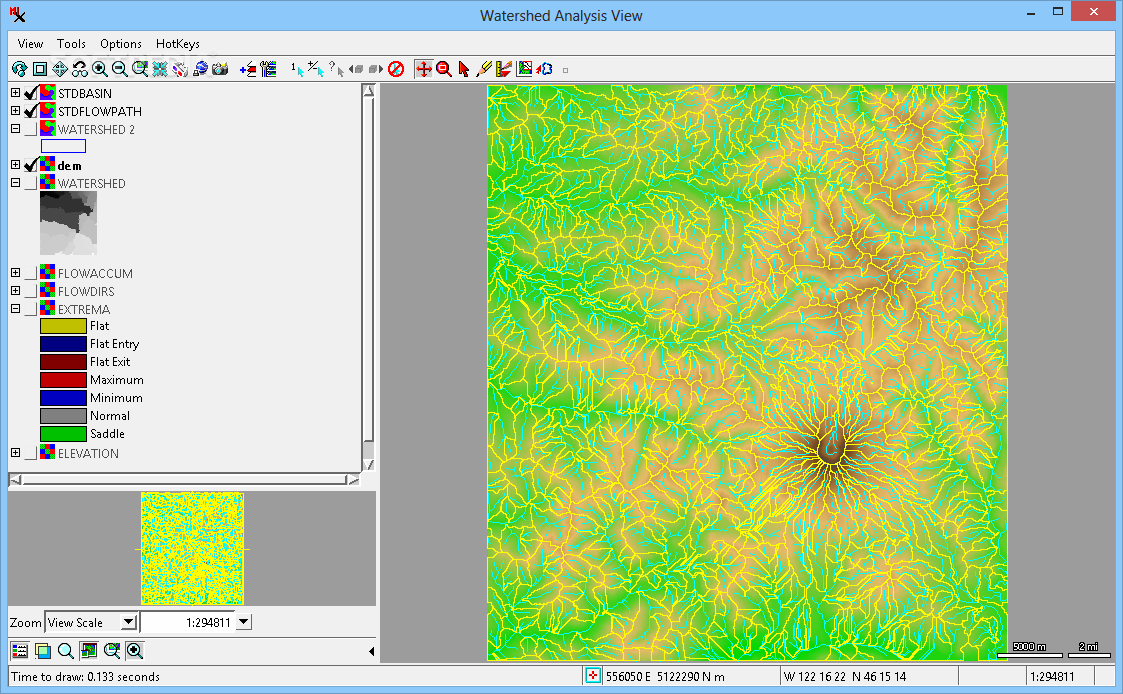
Task: Click the locator overview map thumbnail
Action: [192, 549]
